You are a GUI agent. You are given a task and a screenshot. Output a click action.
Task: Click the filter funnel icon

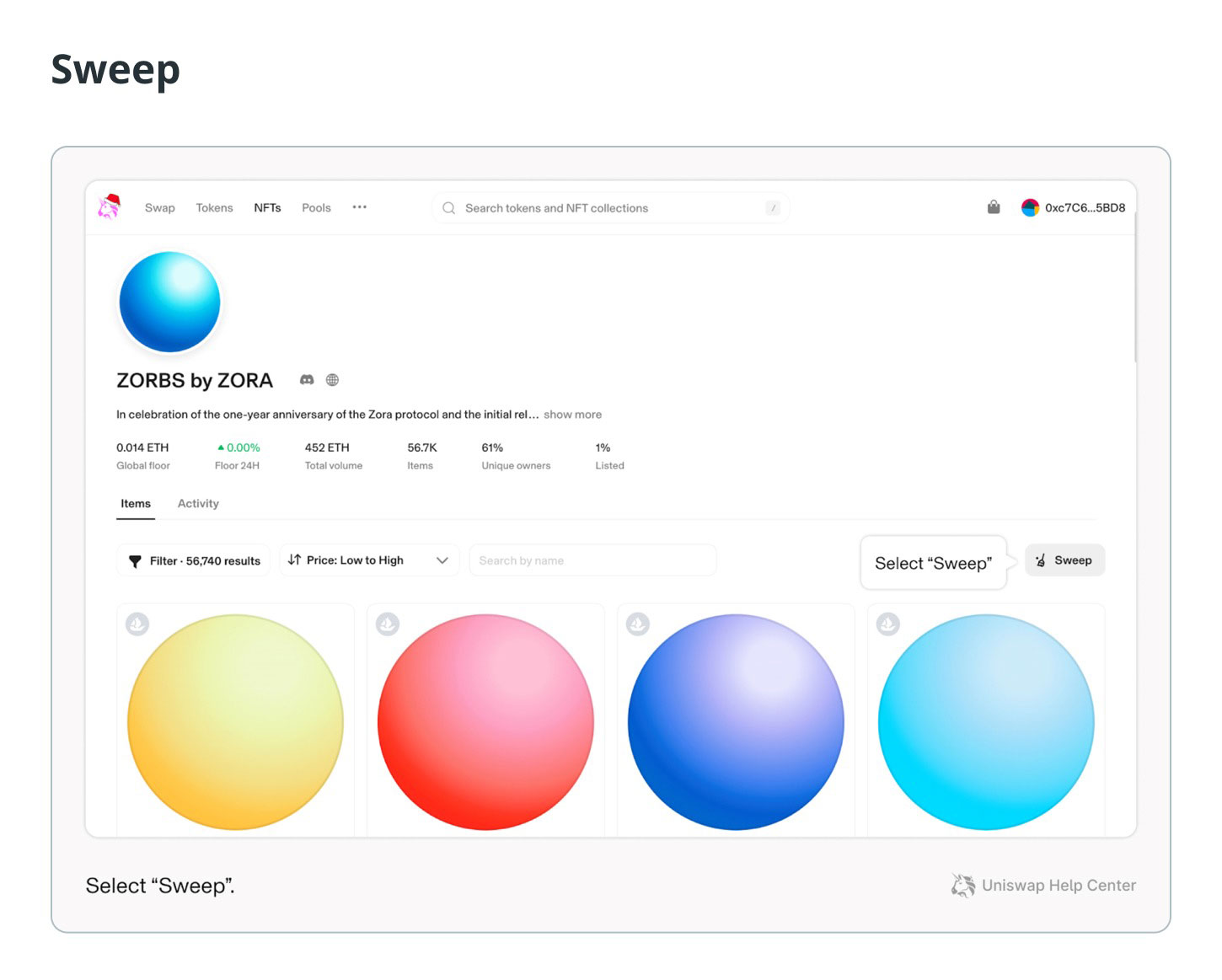135,561
